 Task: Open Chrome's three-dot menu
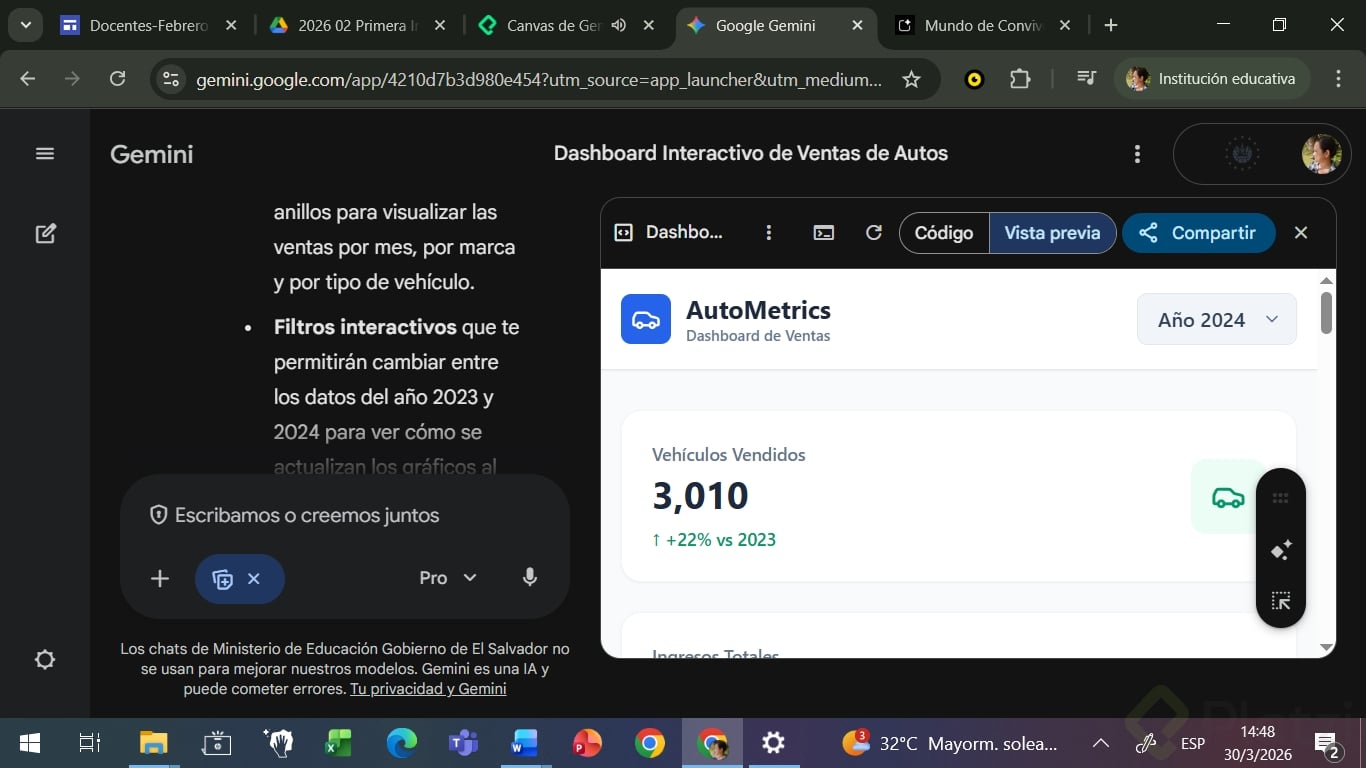pyautogui.click(x=1339, y=79)
